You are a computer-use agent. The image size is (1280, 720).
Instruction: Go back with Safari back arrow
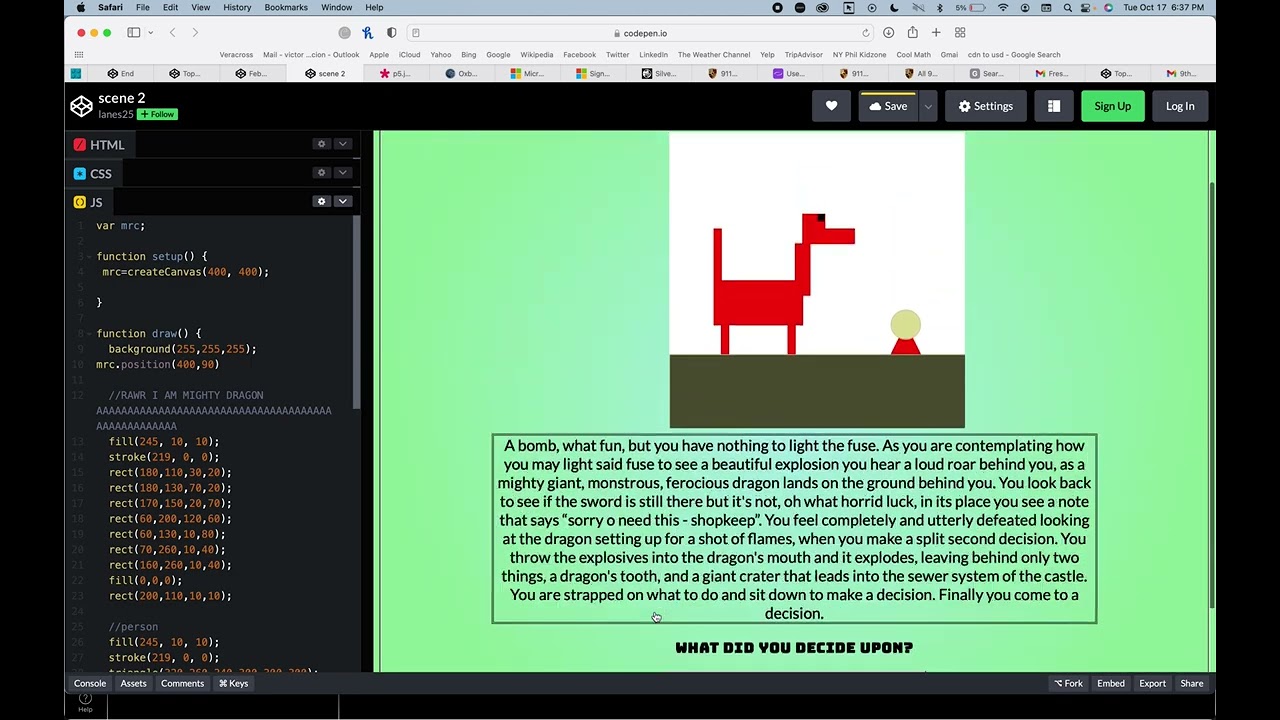172,33
